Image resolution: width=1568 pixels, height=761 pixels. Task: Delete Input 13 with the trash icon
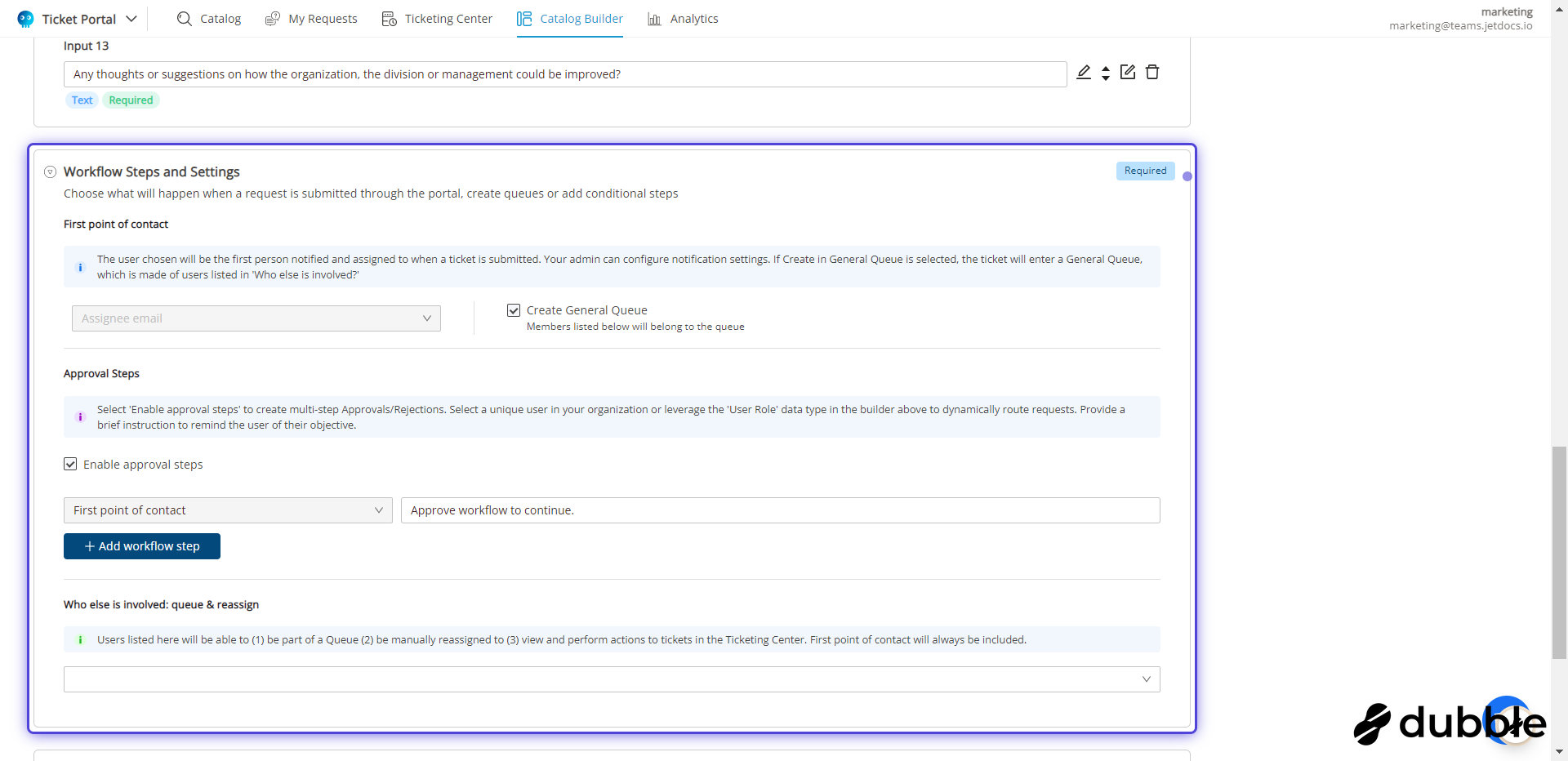pyautogui.click(x=1152, y=73)
